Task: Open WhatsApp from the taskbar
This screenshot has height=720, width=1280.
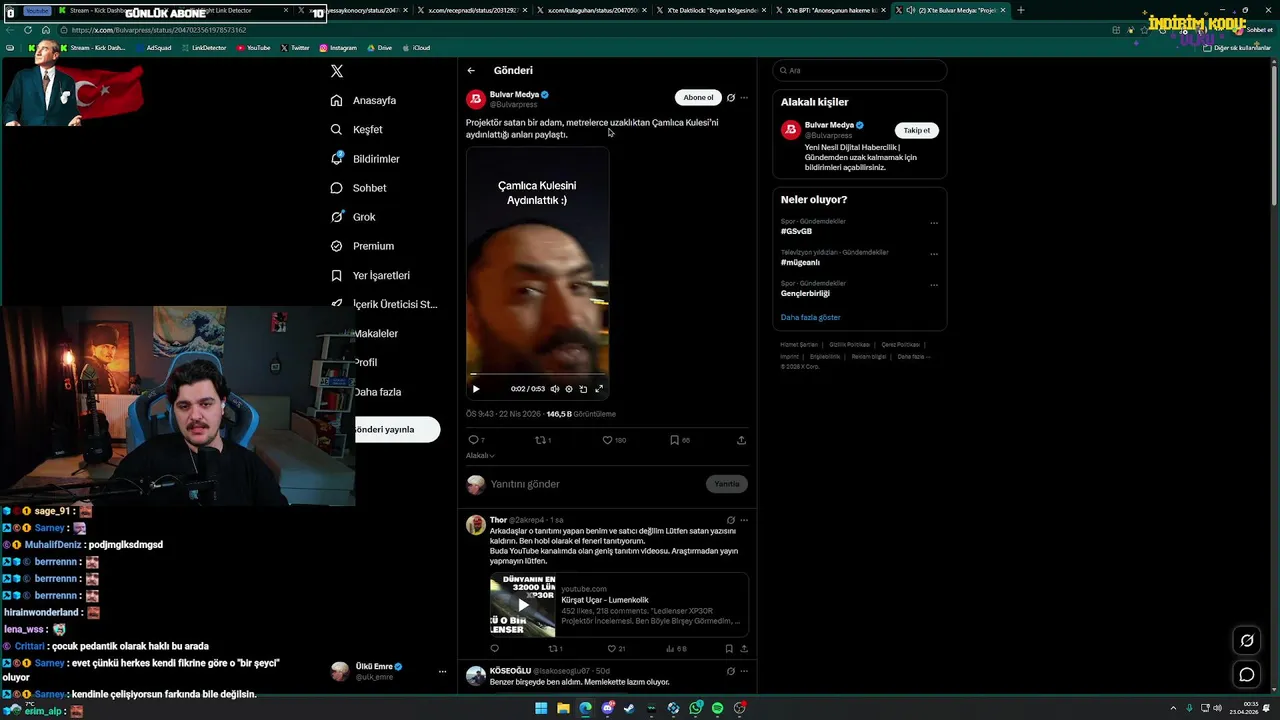Action: click(695, 708)
